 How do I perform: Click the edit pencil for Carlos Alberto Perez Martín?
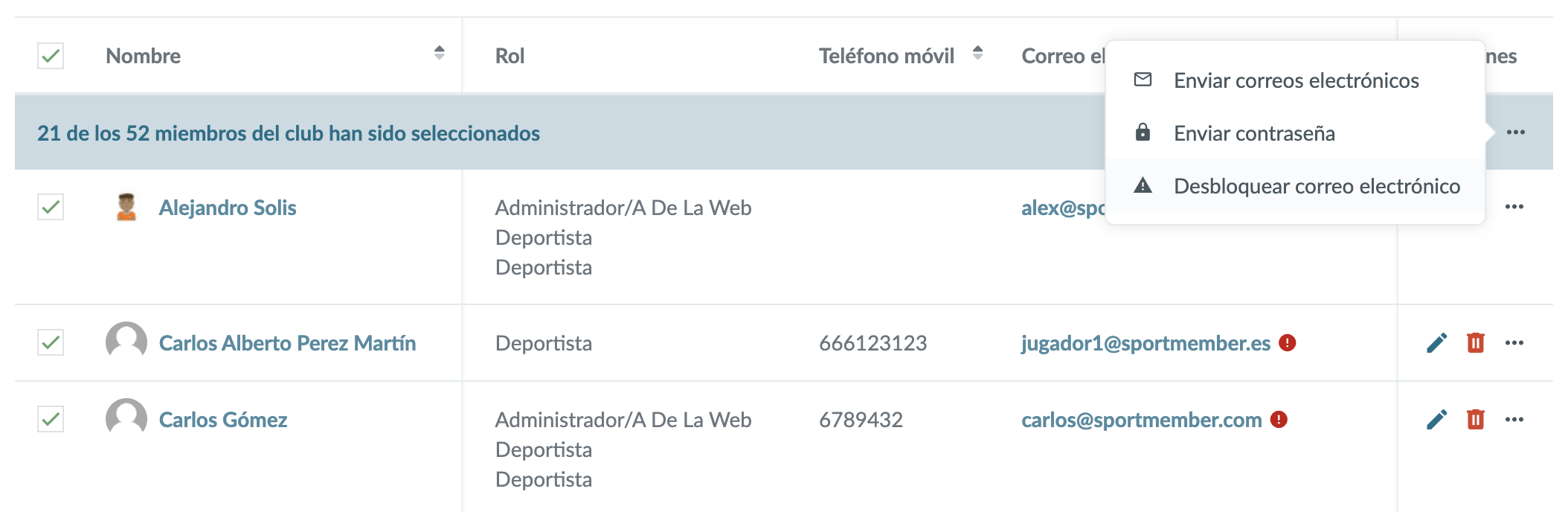point(1436,342)
